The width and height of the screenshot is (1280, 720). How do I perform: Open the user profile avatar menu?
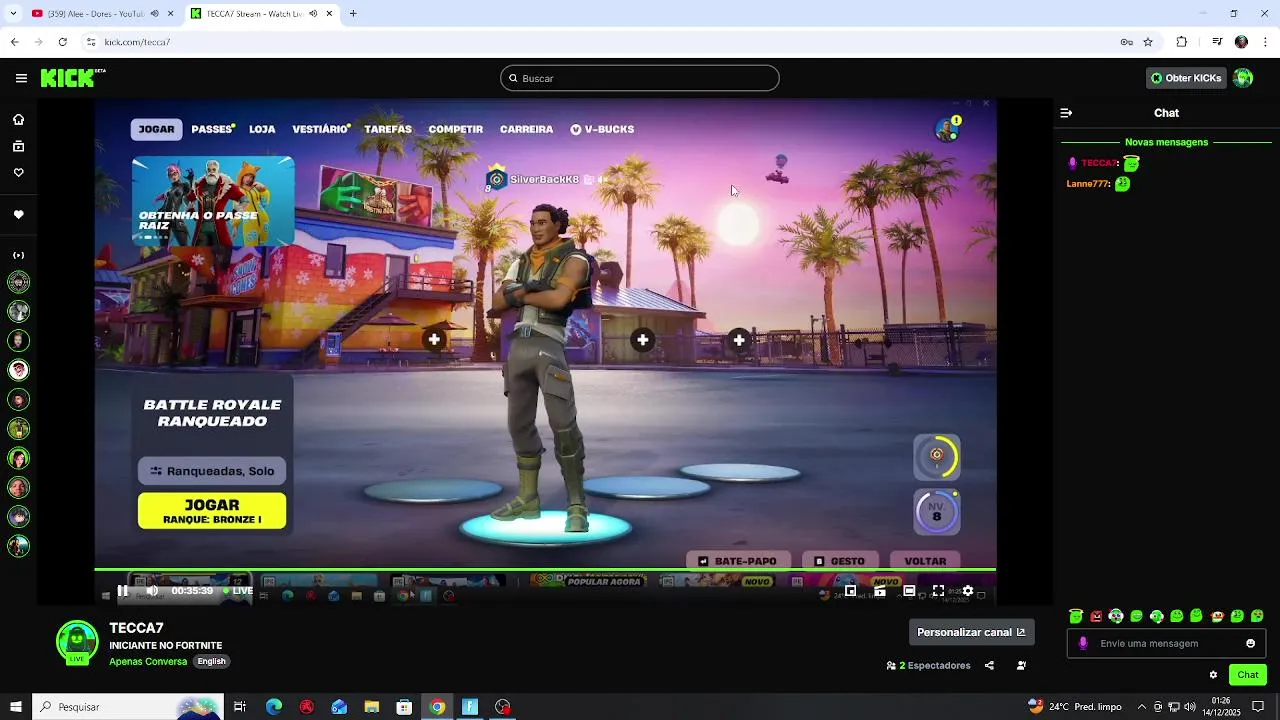point(1243,78)
